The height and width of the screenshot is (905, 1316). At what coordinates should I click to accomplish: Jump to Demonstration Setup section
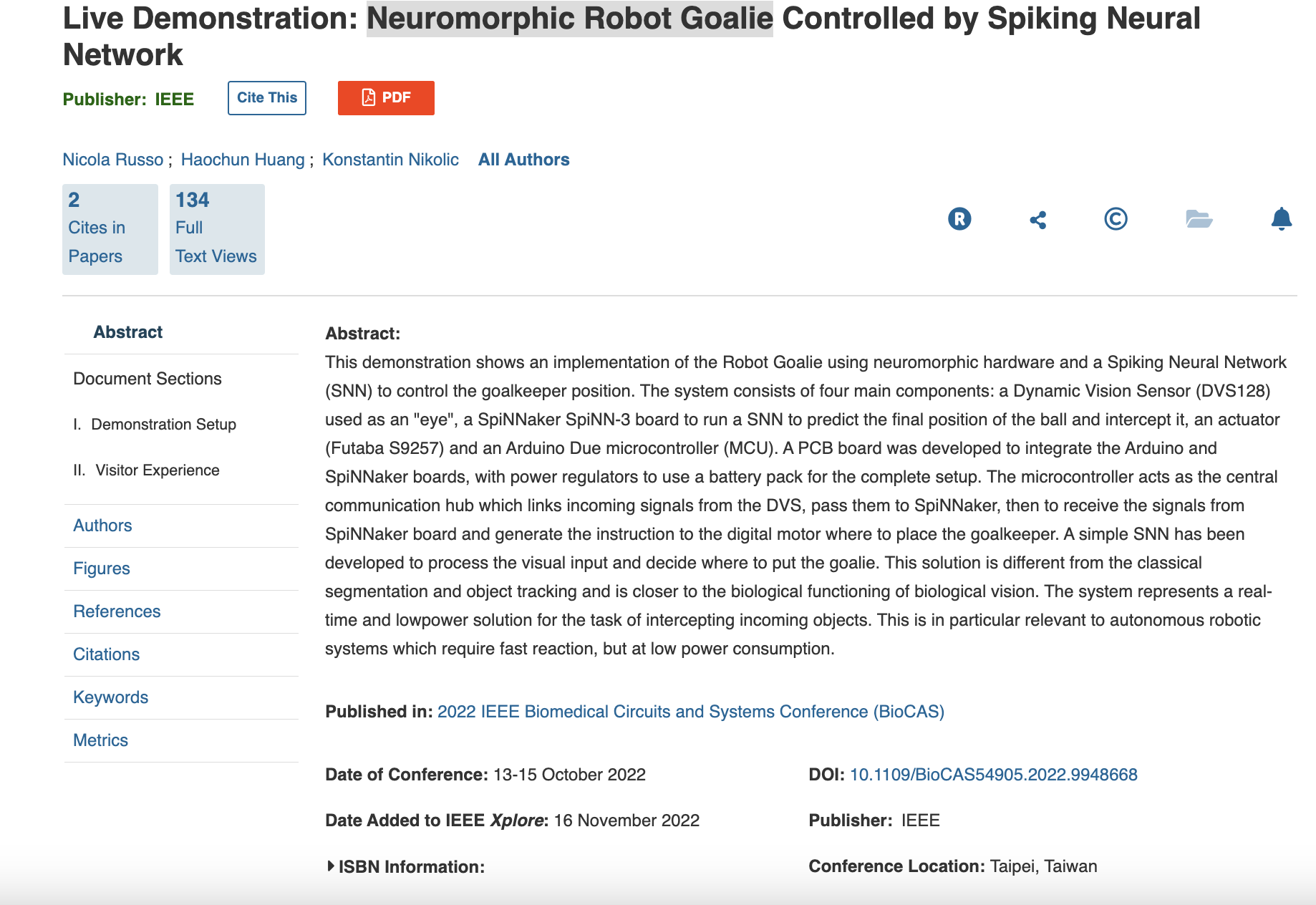(x=163, y=425)
